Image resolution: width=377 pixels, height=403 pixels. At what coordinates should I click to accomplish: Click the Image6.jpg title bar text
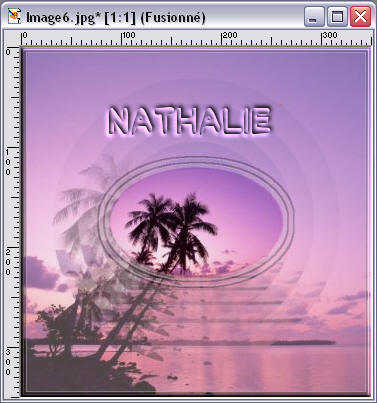[x=116, y=17]
